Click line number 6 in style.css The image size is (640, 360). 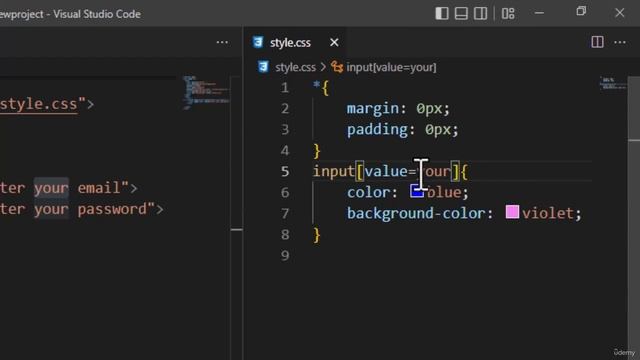[285, 192]
